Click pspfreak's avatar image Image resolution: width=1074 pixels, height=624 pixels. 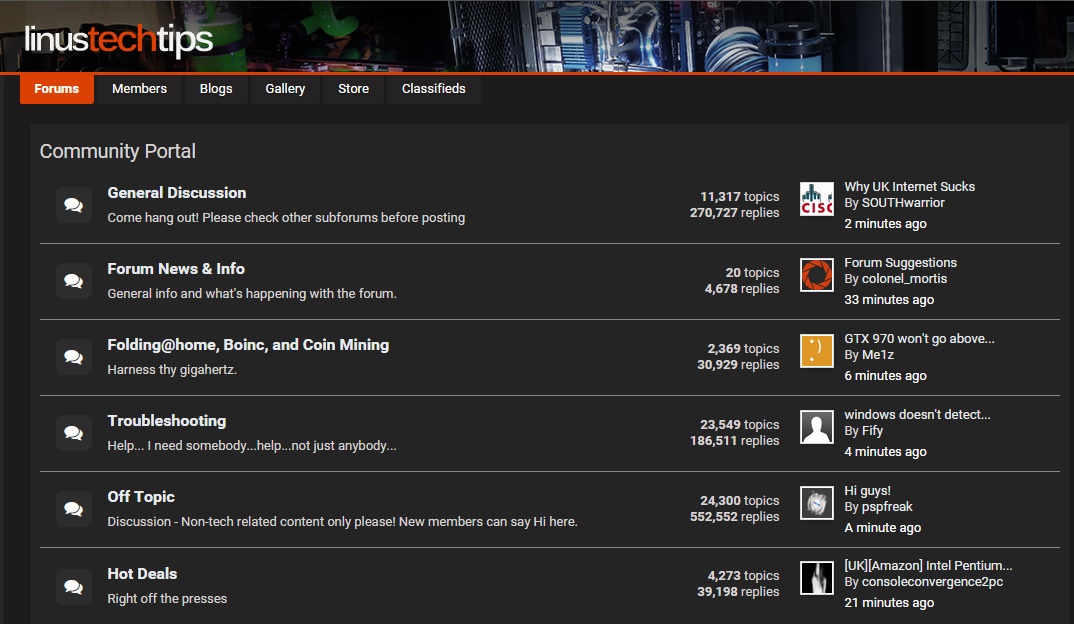click(x=817, y=503)
